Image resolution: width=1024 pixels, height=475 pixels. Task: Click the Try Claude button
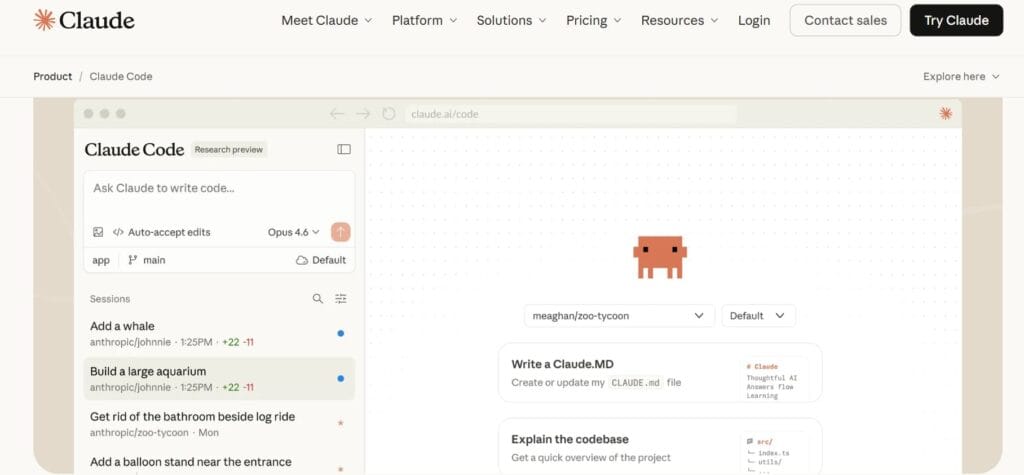pos(956,20)
